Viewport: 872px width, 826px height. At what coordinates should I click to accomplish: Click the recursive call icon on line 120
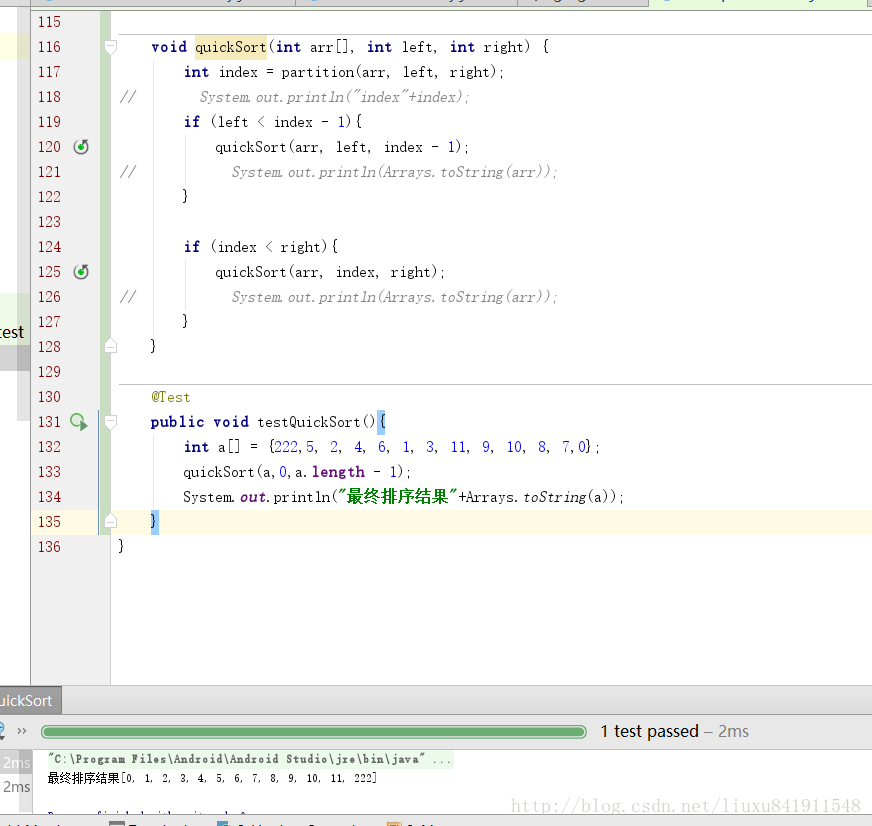pyautogui.click(x=81, y=147)
